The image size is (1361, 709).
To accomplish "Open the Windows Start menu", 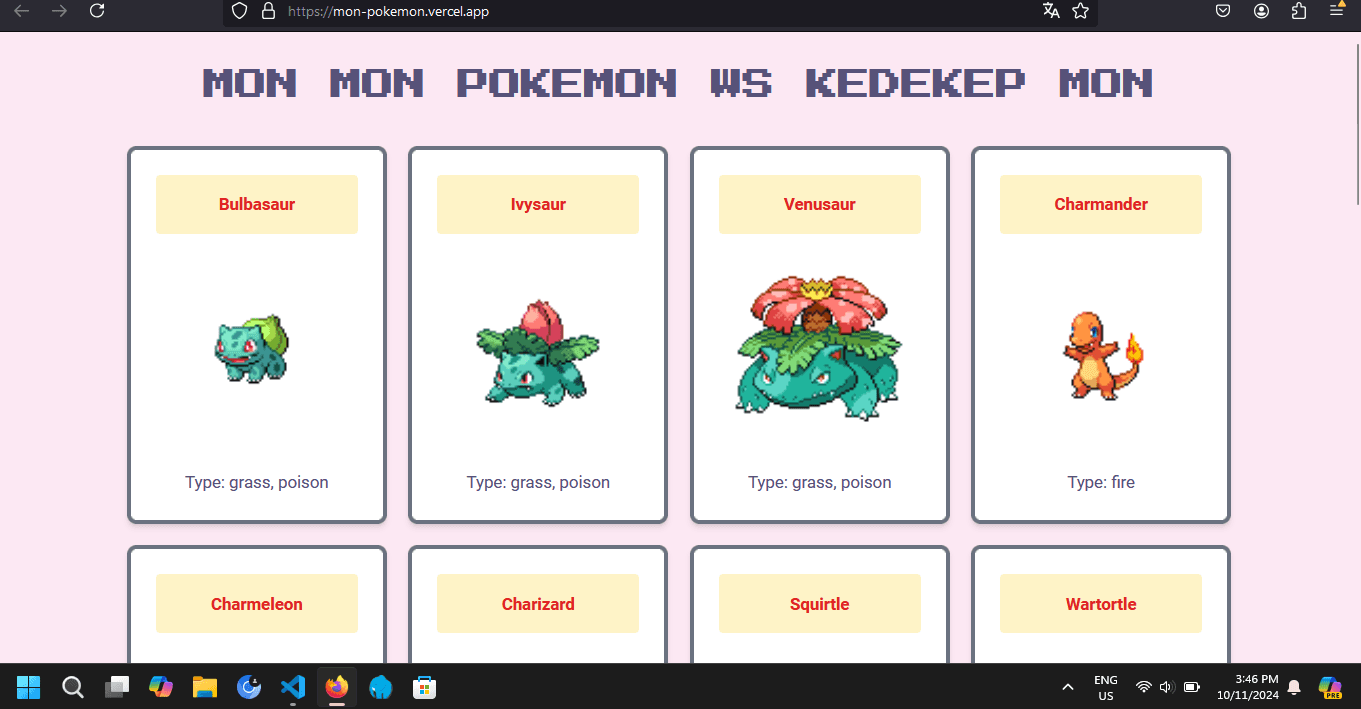I will coord(28,687).
